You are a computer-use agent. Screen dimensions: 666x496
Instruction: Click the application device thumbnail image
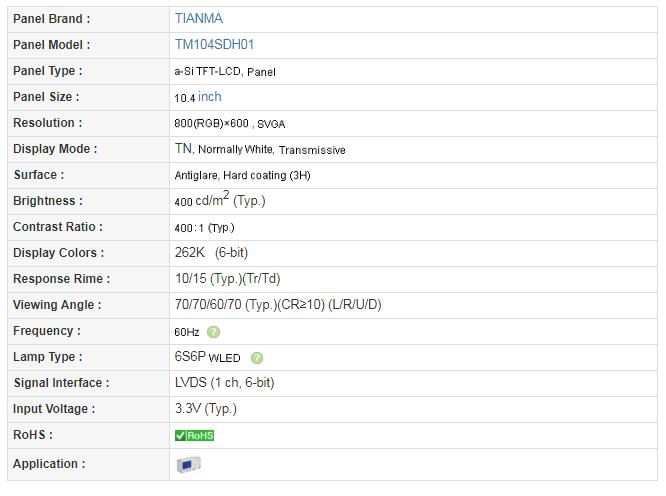(189, 465)
